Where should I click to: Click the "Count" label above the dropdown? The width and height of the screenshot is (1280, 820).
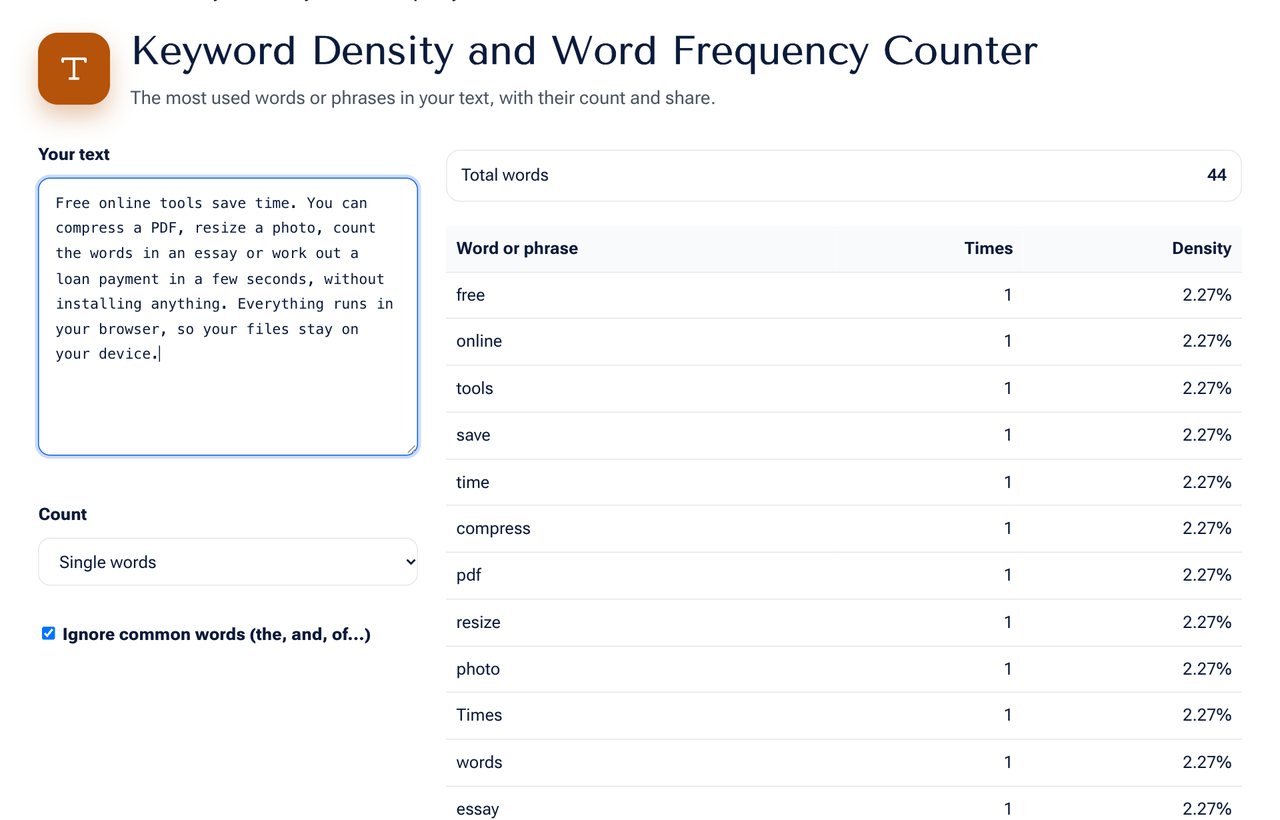click(x=63, y=514)
